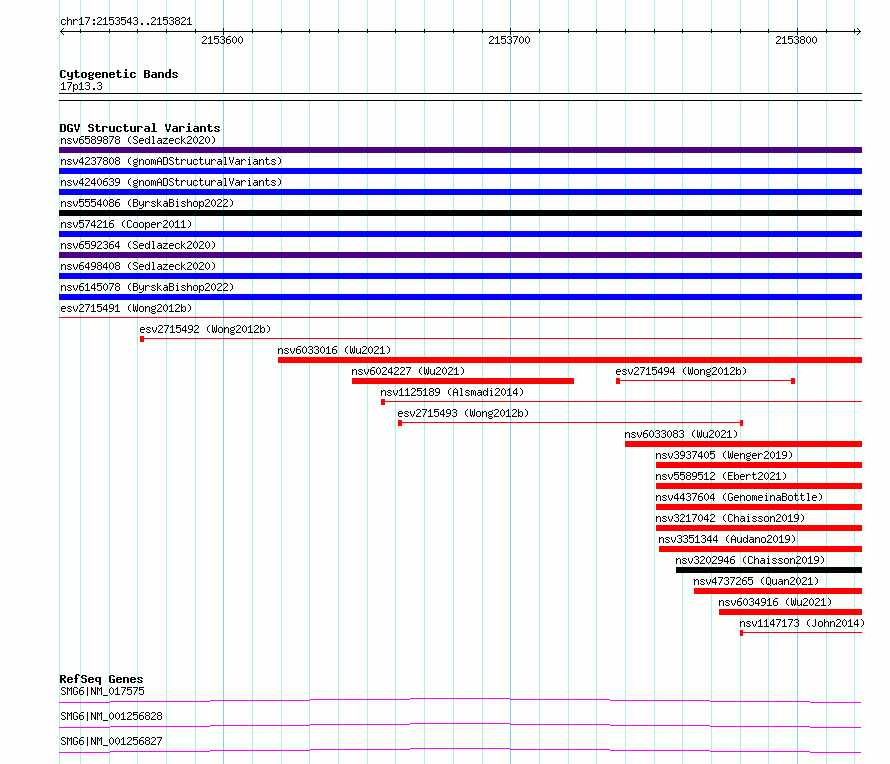Click the 2153800 ruler position label
The height and width of the screenshot is (764, 890).
point(796,40)
